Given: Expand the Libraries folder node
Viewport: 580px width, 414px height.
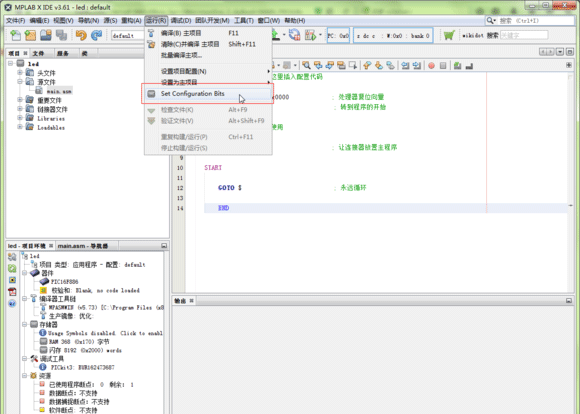Looking at the screenshot, I should click(20, 118).
